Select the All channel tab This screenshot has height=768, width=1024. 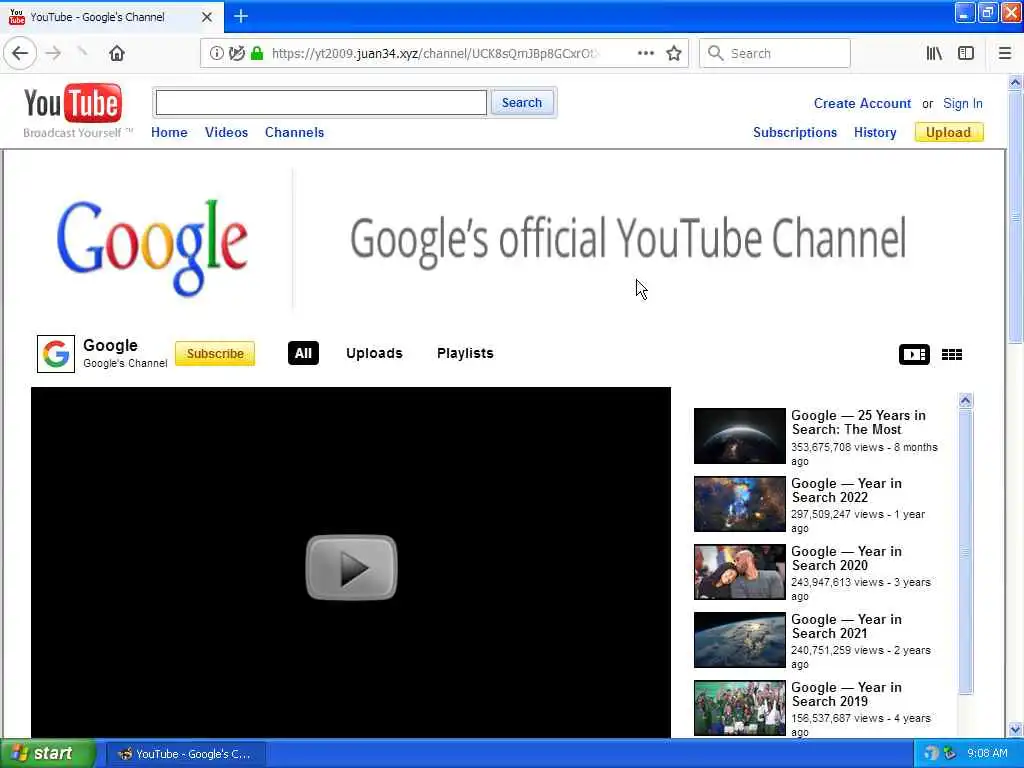click(x=303, y=353)
